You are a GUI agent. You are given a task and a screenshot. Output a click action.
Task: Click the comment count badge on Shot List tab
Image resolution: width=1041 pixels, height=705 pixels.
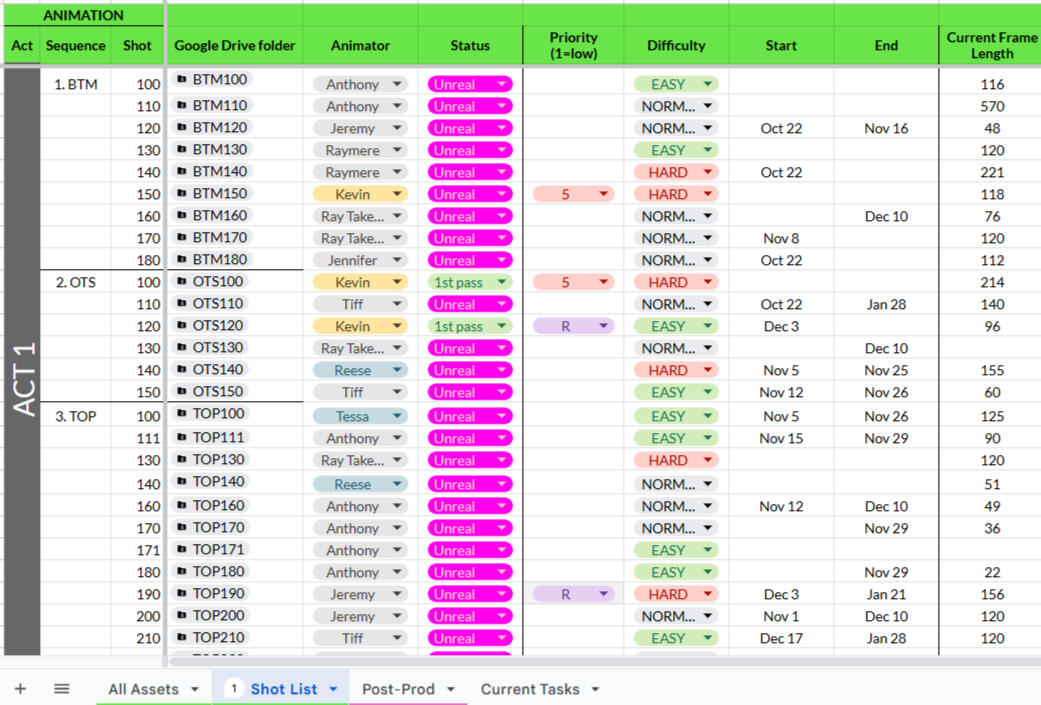(x=234, y=689)
